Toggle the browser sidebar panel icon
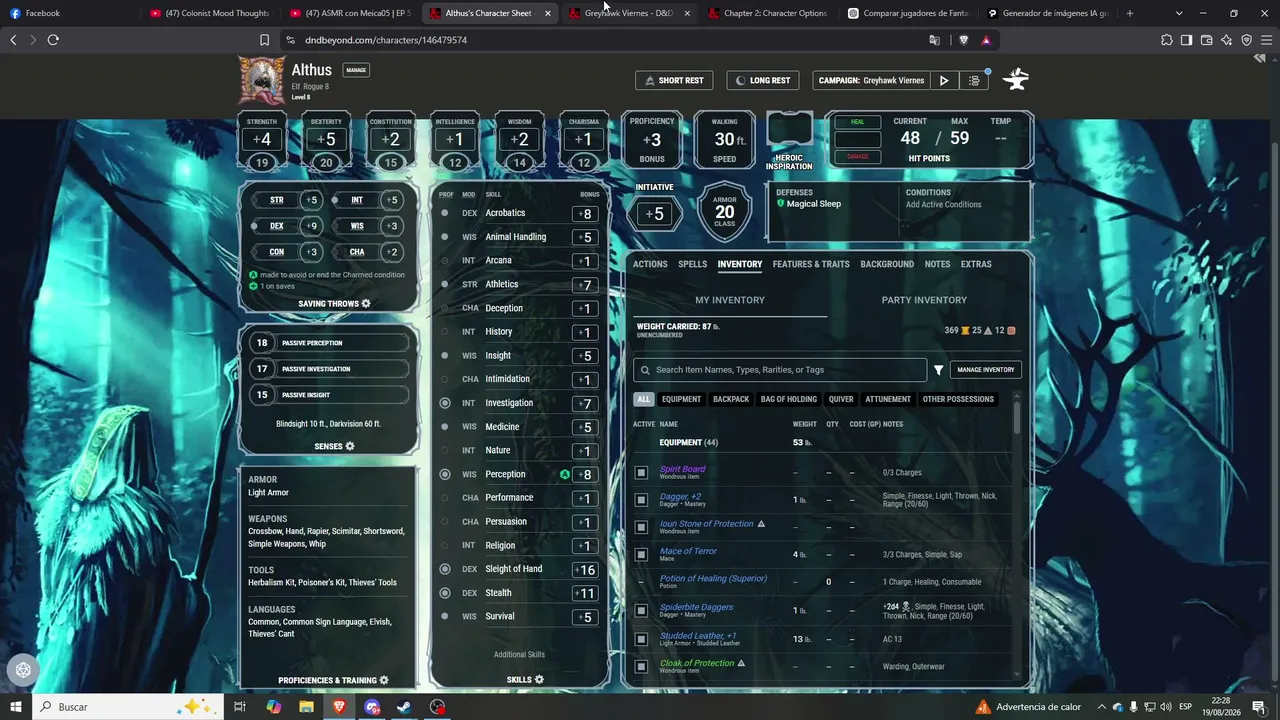This screenshot has width=1280, height=720. click(x=1186, y=40)
